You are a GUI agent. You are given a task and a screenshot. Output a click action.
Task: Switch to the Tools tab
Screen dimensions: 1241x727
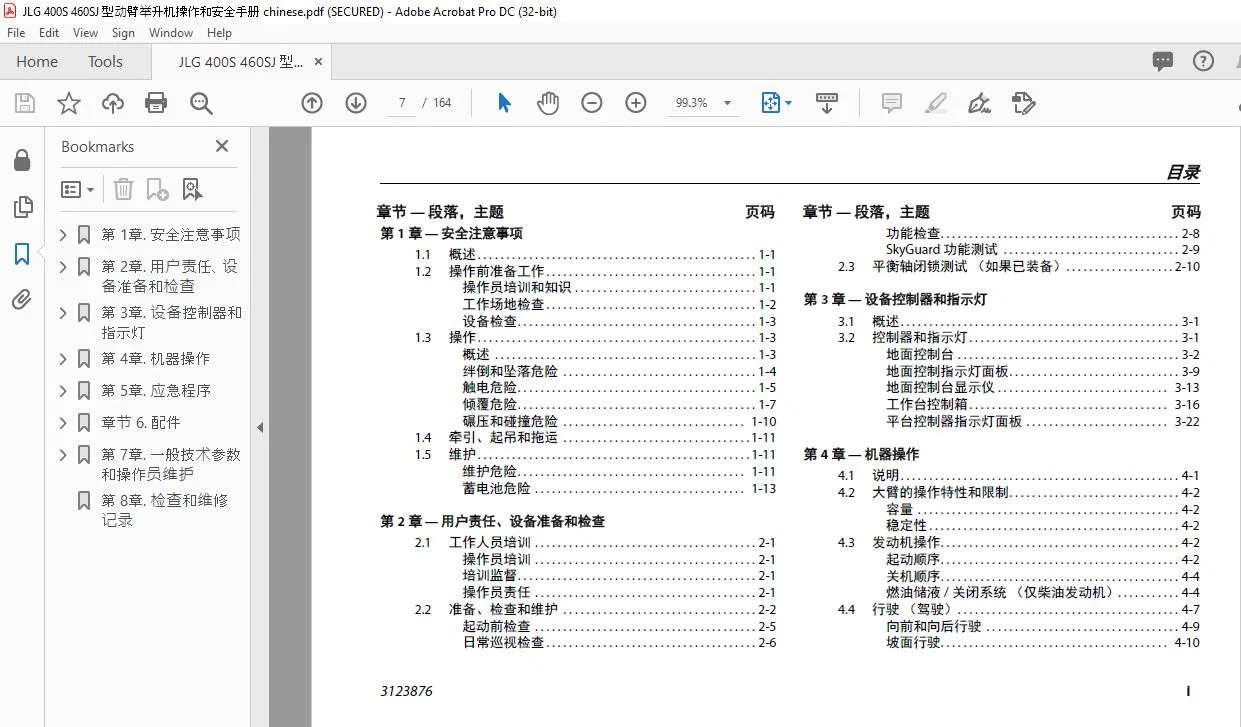point(105,61)
